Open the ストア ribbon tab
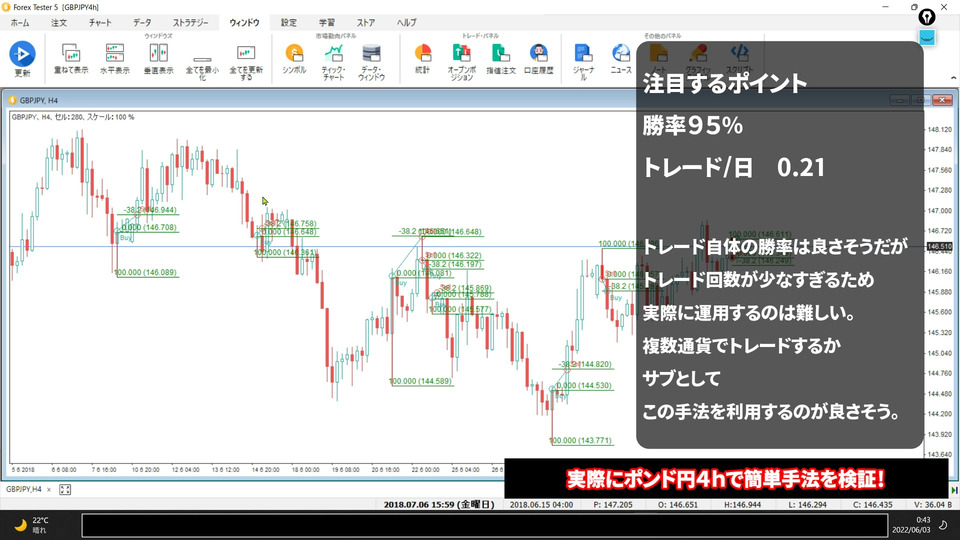 pyautogui.click(x=366, y=23)
